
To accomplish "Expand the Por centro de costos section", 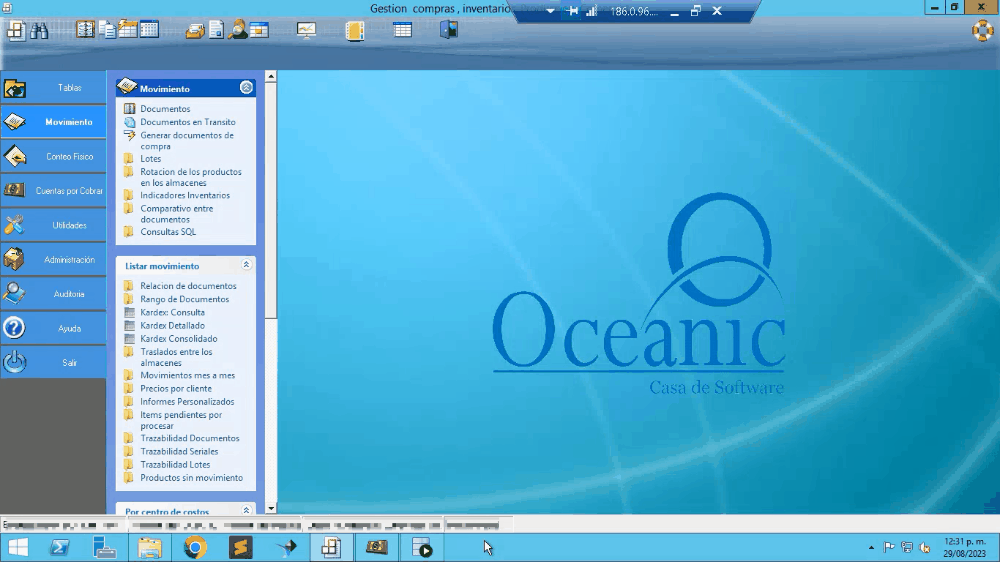I will [246, 510].
